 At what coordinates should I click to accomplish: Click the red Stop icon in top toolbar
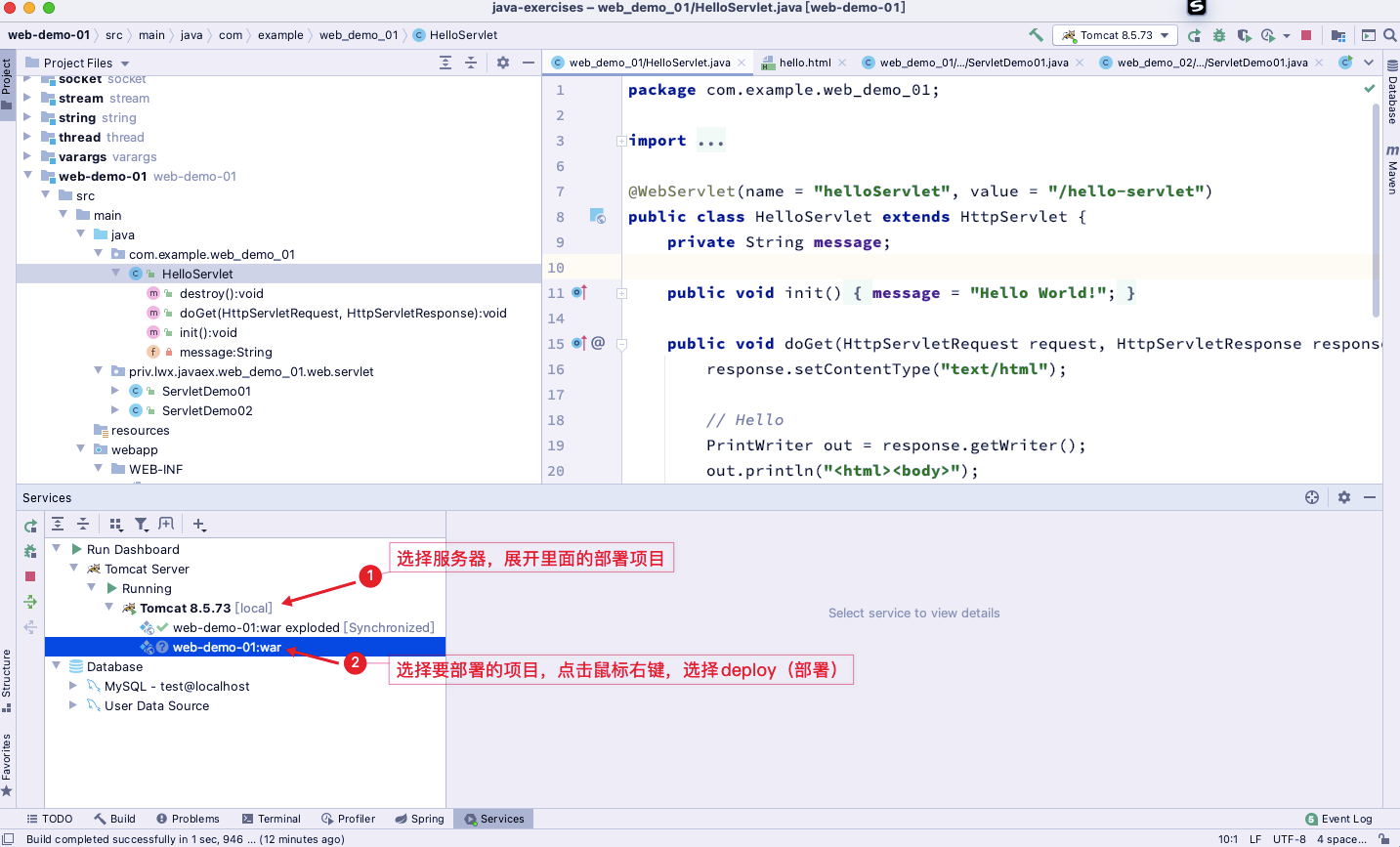pos(1306,35)
